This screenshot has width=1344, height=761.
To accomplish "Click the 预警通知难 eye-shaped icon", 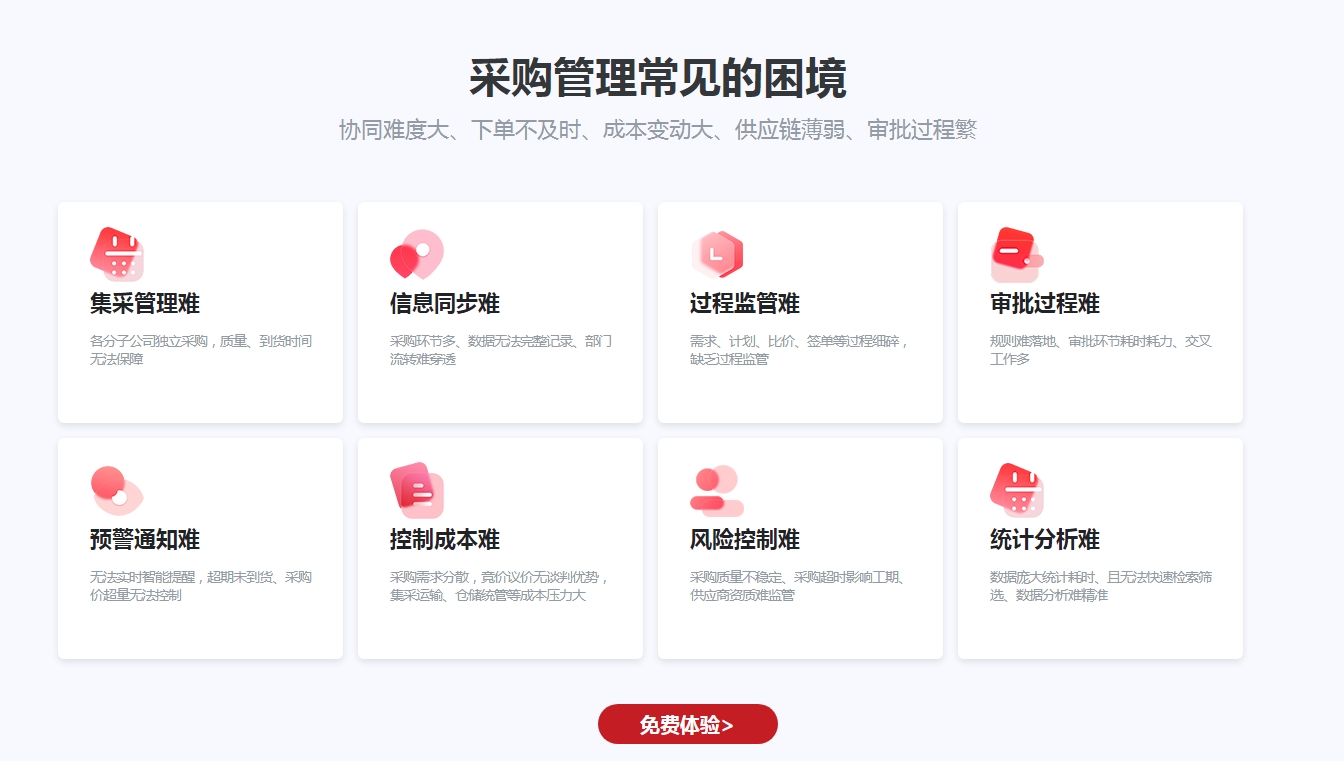I will click(117, 490).
